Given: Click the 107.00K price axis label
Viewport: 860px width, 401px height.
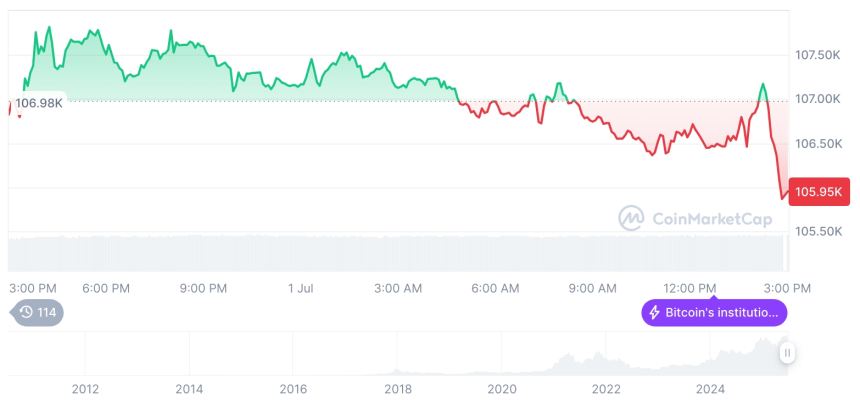Looking at the screenshot, I should 818,99.
